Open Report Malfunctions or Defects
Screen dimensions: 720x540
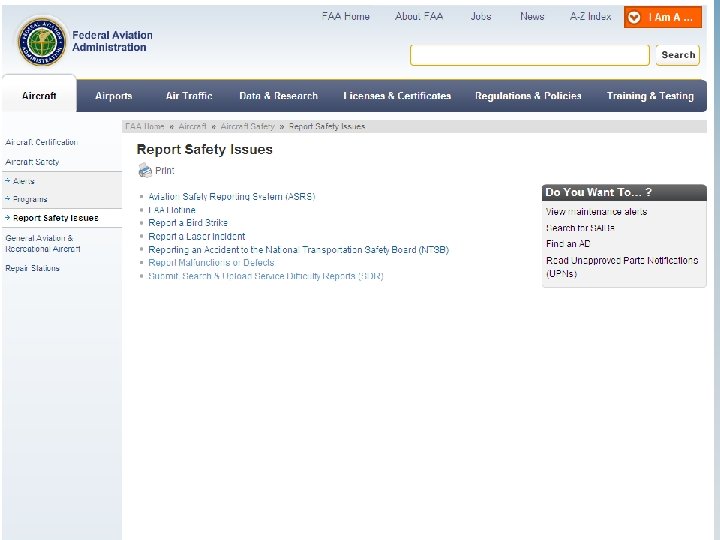[x=211, y=263]
